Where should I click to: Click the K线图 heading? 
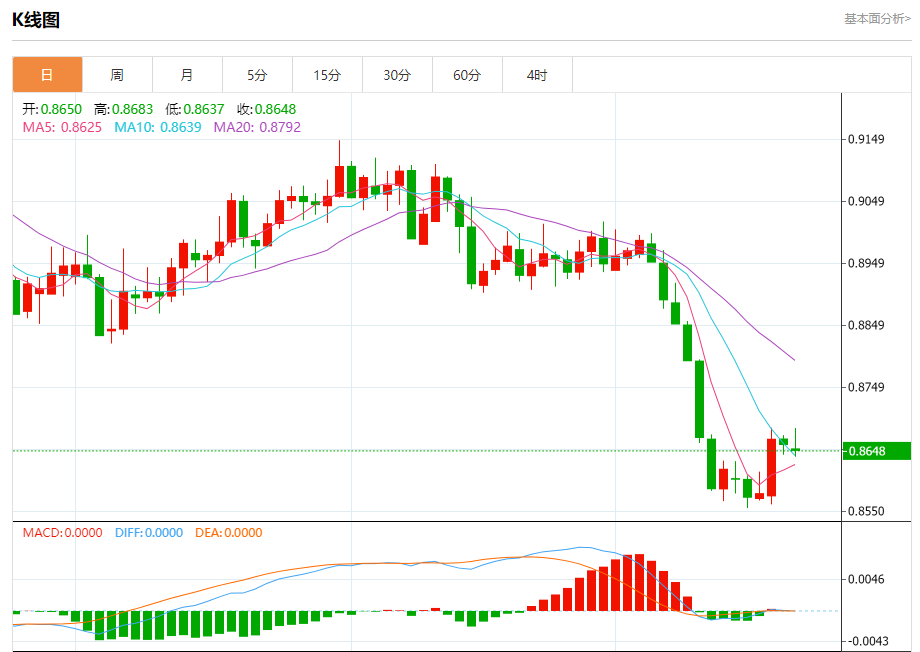[x=36, y=20]
